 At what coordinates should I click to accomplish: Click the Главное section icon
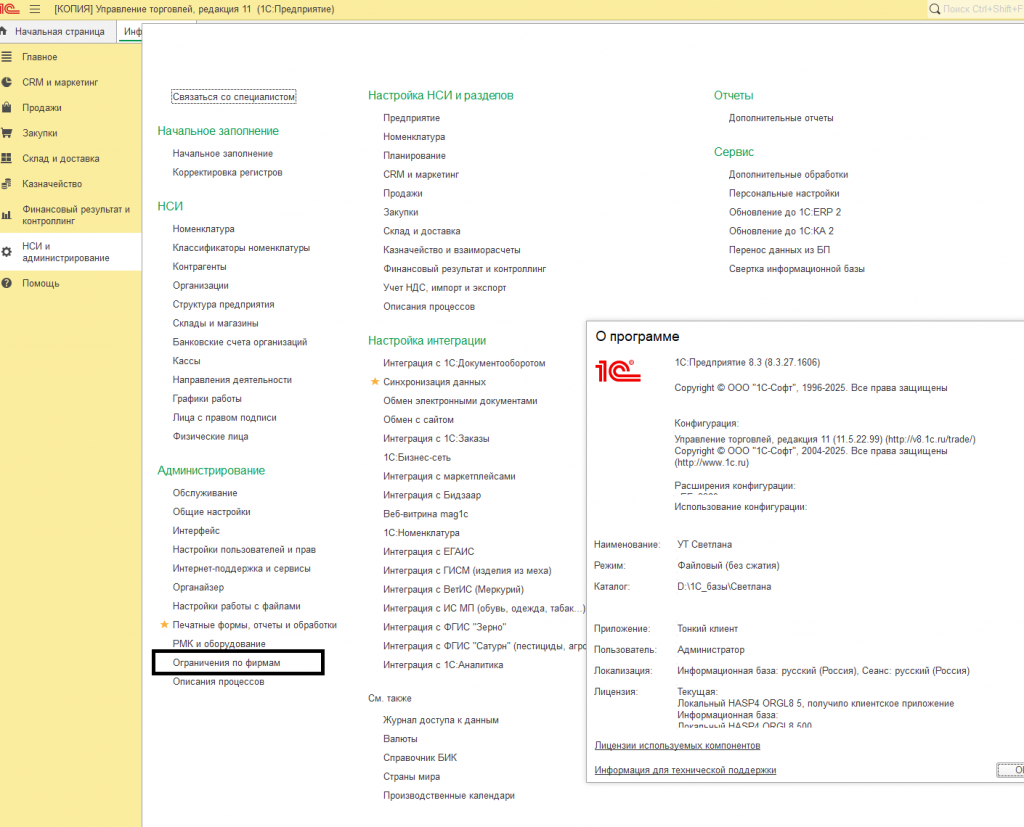tap(7, 57)
